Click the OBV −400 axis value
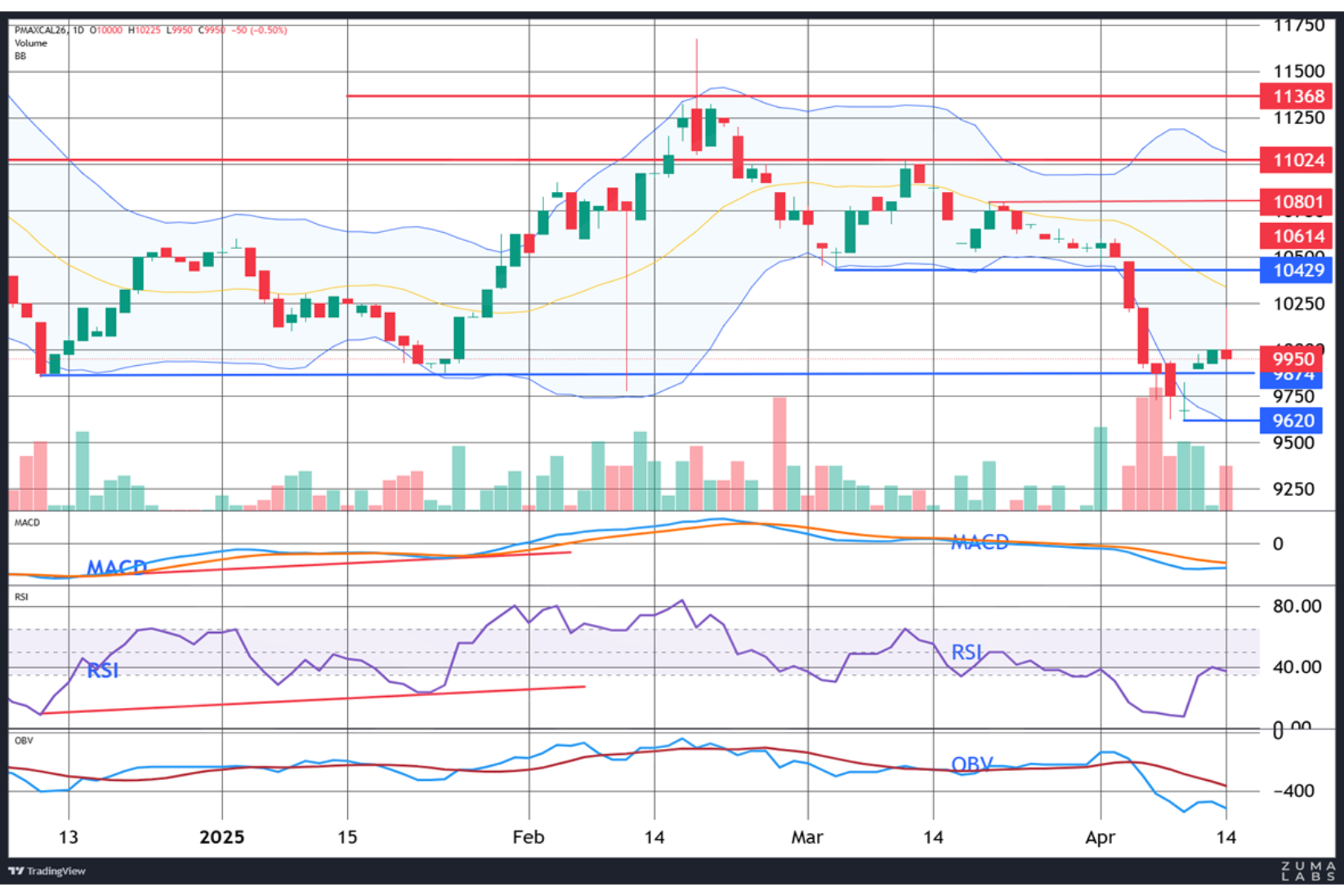 [1293, 791]
